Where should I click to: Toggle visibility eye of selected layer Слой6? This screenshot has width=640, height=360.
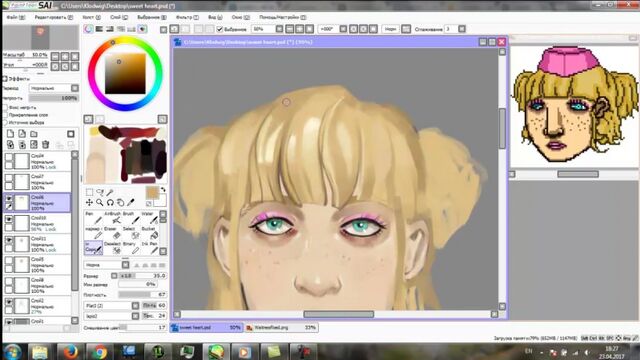pyautogui.click(x=9, y=198)
